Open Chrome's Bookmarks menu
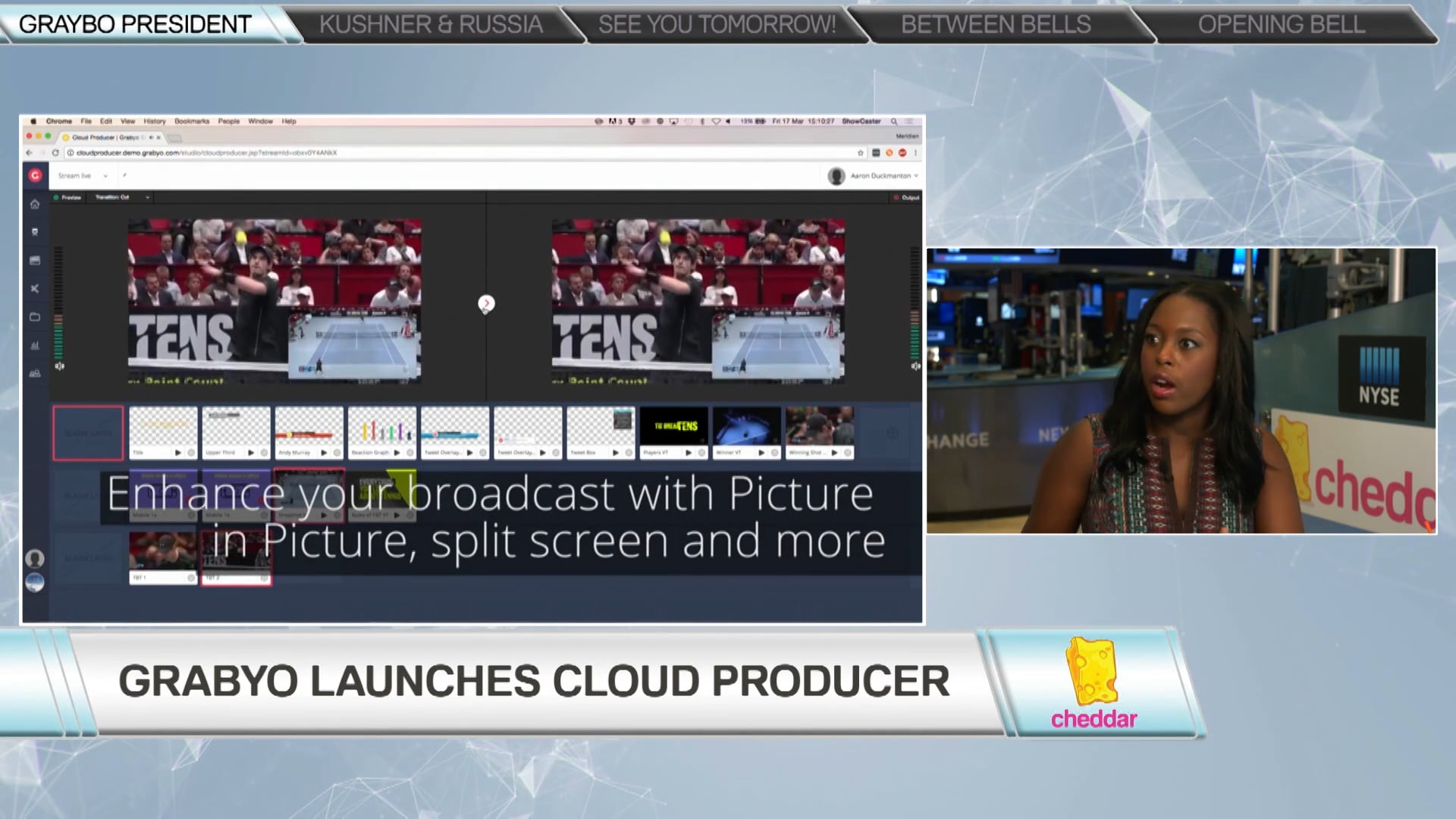 coord(192,121)
